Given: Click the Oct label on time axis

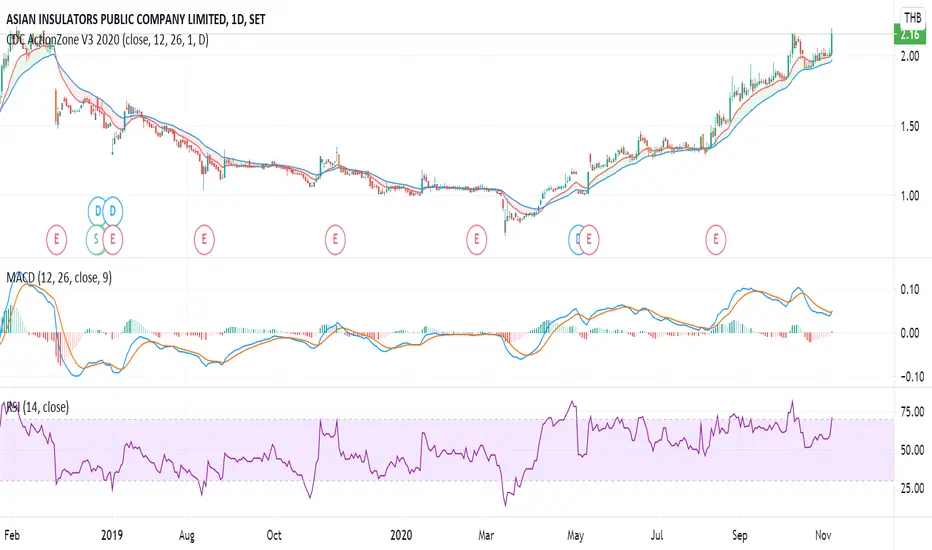Looking at the screenshot, I should pyautogui.click(x=274, y=535).
